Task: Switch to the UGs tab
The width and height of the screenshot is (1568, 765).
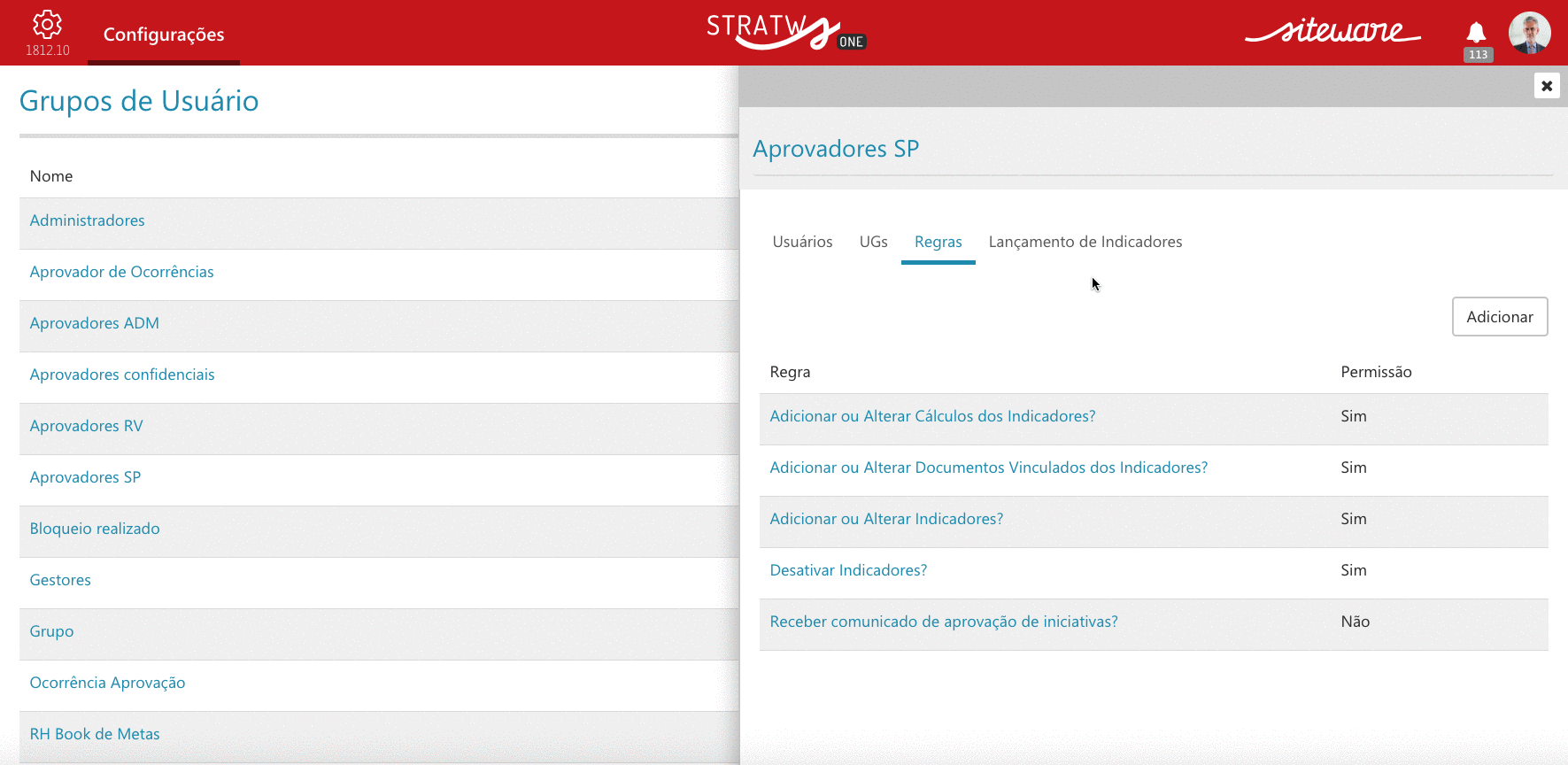Action: [x=873, y=242]
